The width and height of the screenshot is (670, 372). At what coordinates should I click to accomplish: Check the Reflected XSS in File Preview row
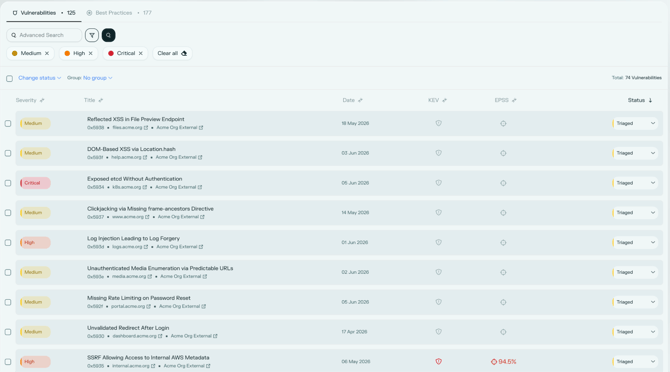tap(8, 123)
